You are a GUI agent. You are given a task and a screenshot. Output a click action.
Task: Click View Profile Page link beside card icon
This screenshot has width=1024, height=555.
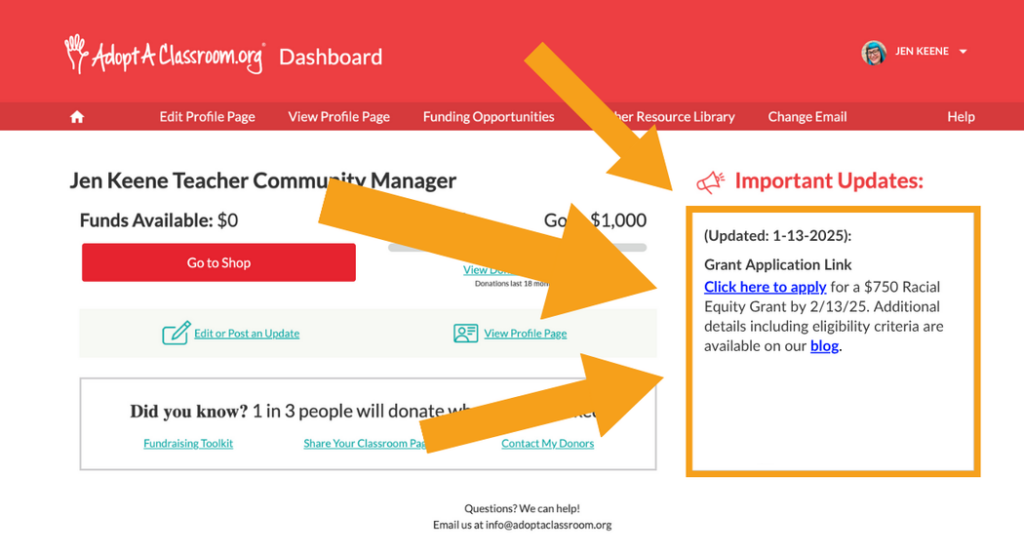coord(525,333)
